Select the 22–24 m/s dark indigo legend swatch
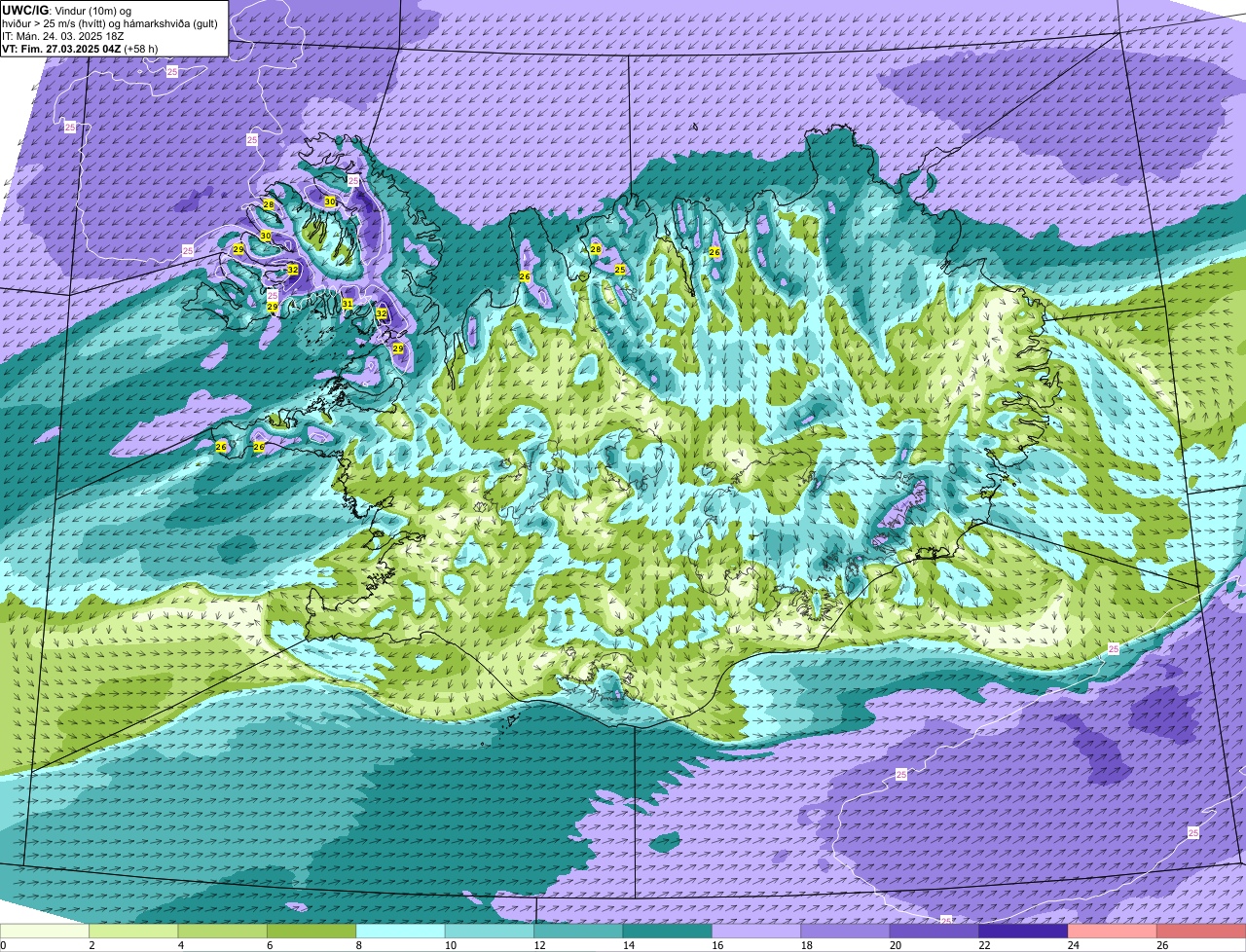Screen dimensions: 1246x952 pyautogui.click(x=1024, y=931)
